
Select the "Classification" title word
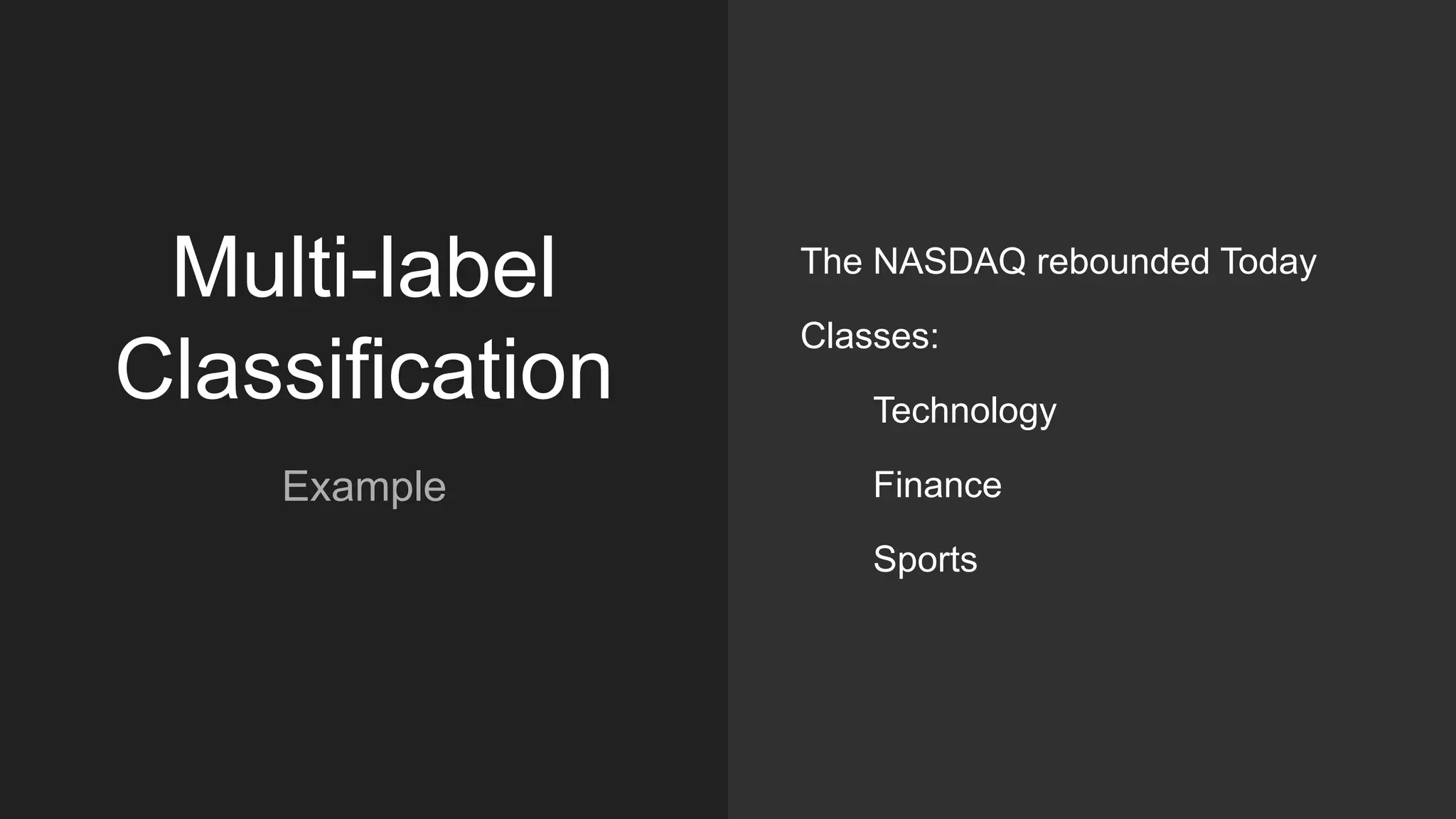(363, 368)
